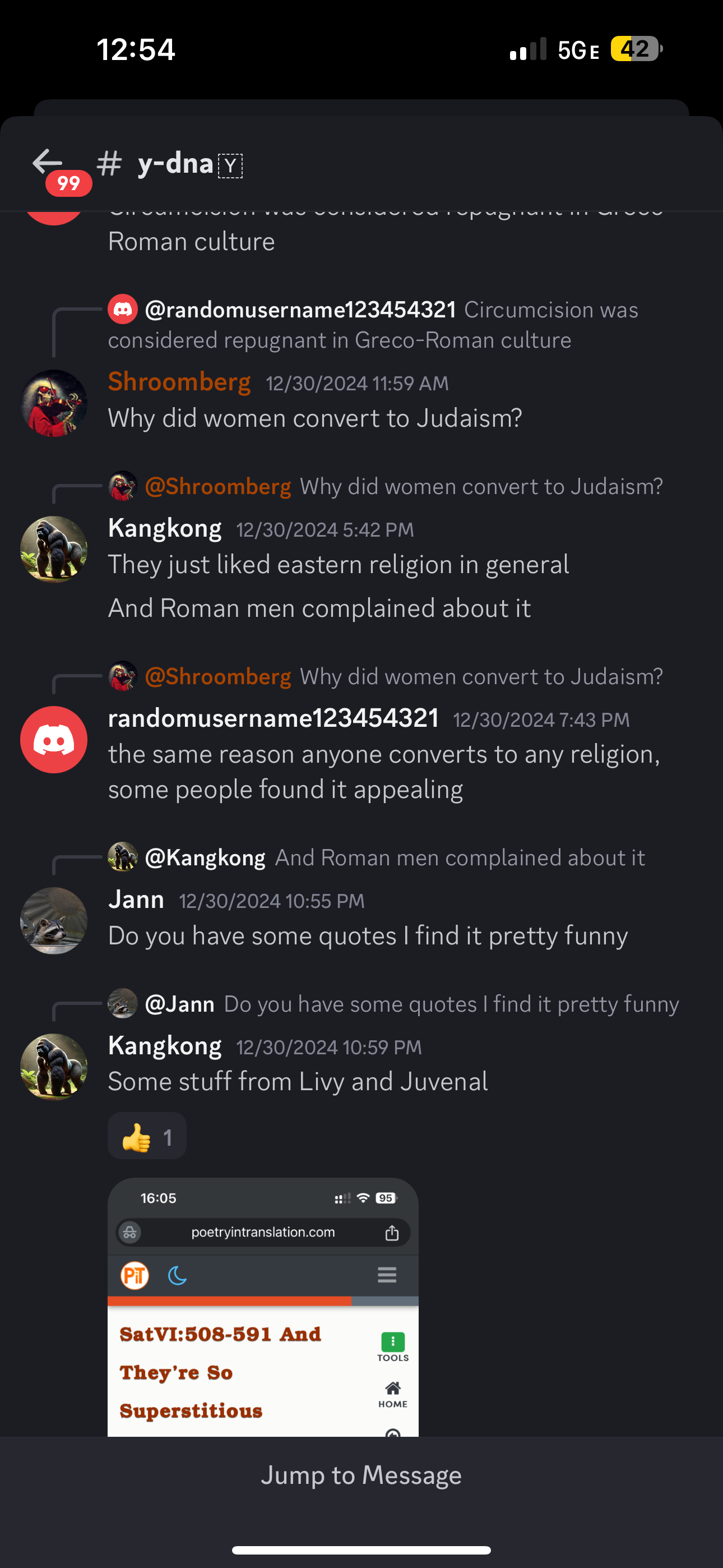Image resolution: width=723 pixels, height=1568 pixels.
Task: Tap the Jann username label
Action: coord(136,899)
